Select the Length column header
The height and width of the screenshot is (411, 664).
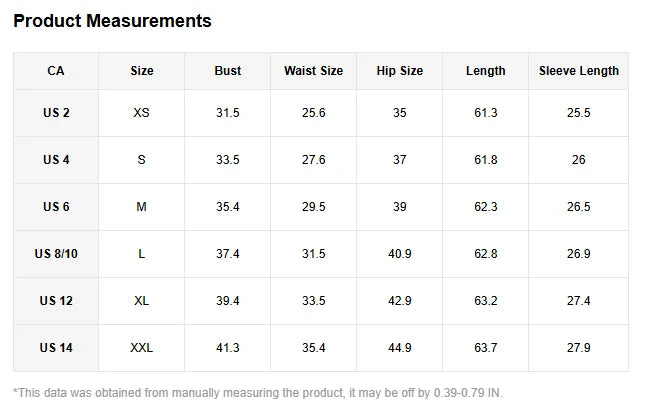(x=485, y=71)
